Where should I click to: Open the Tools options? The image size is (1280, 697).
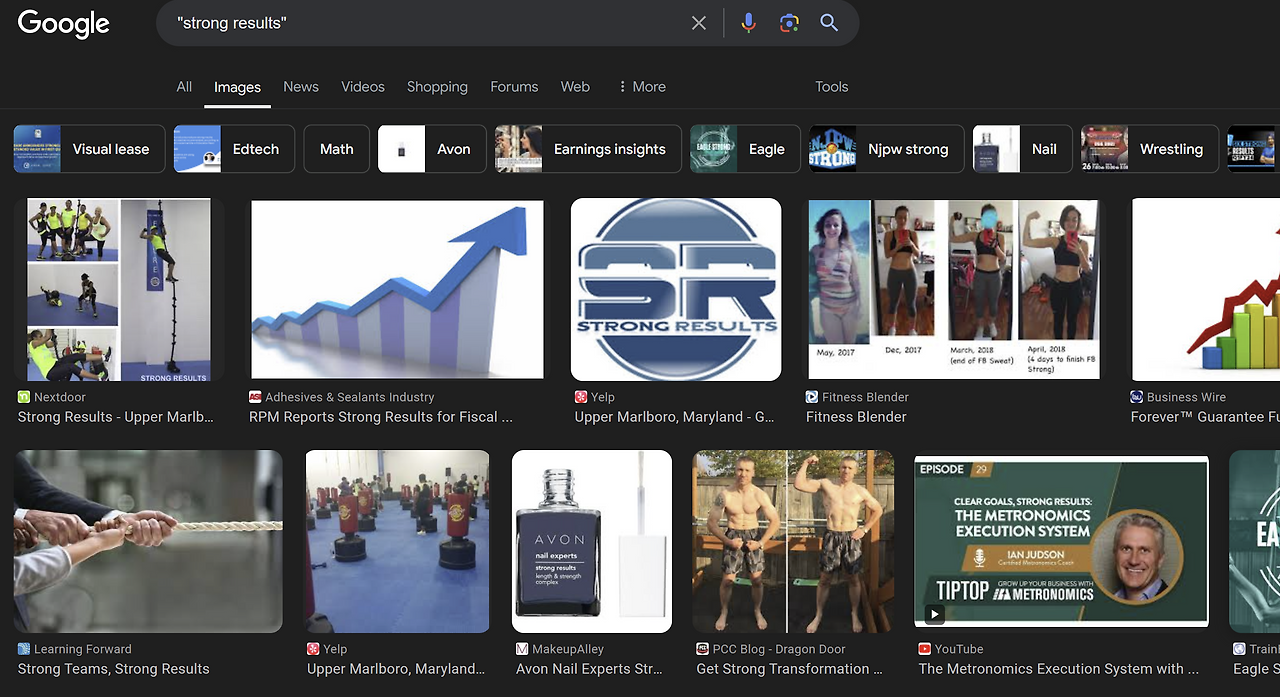click(x=832, y=87)
